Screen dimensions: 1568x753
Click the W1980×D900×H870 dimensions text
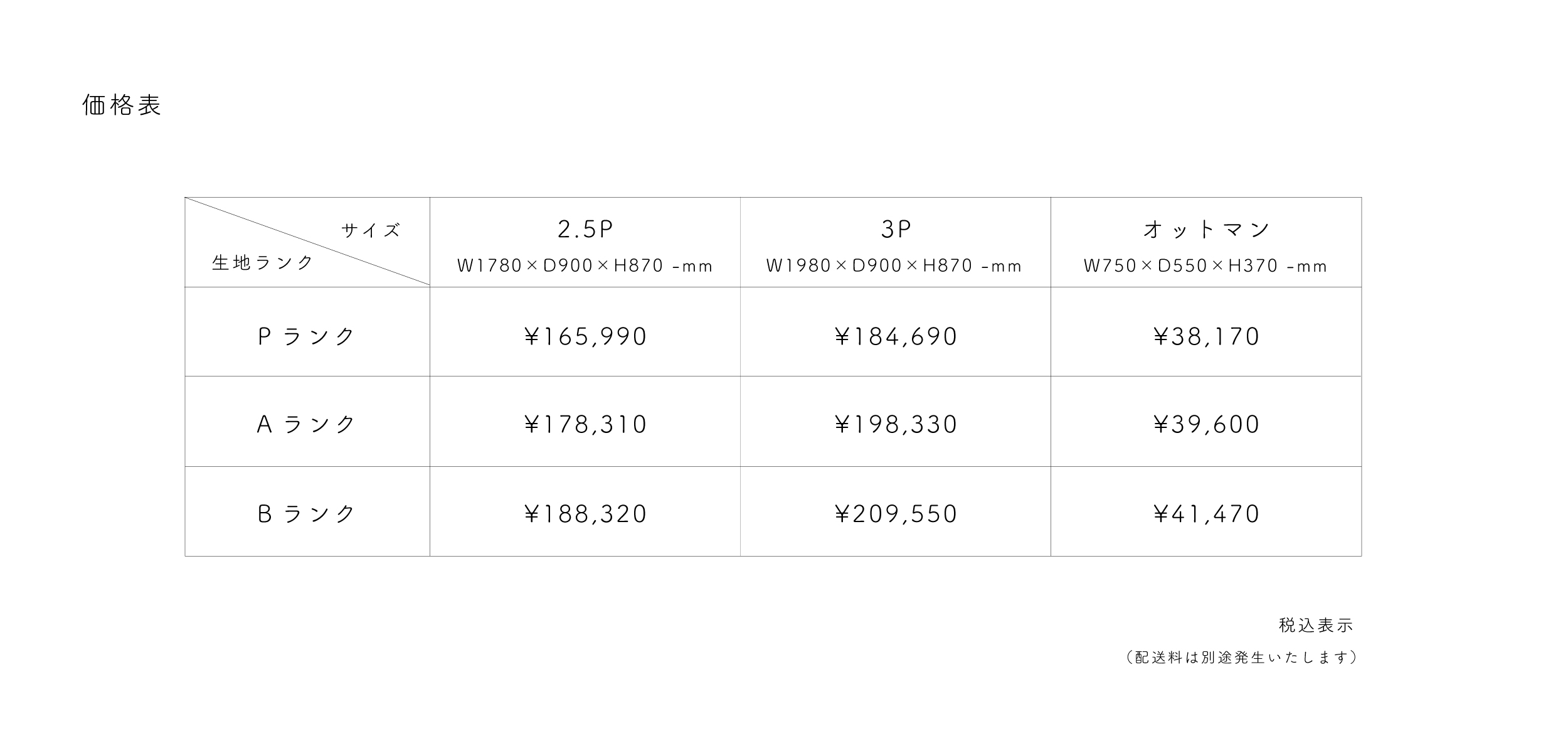click(894, 266)
